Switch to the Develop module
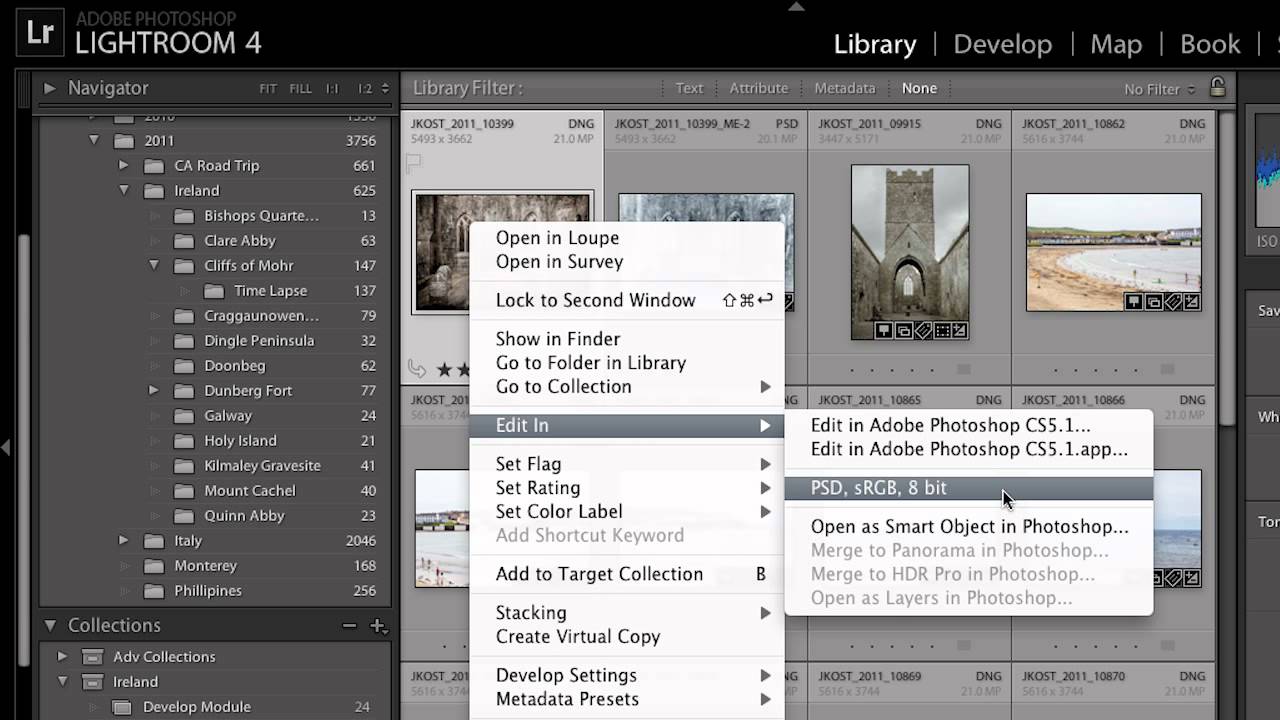 pyautogui.click(x=1002, y=44)
